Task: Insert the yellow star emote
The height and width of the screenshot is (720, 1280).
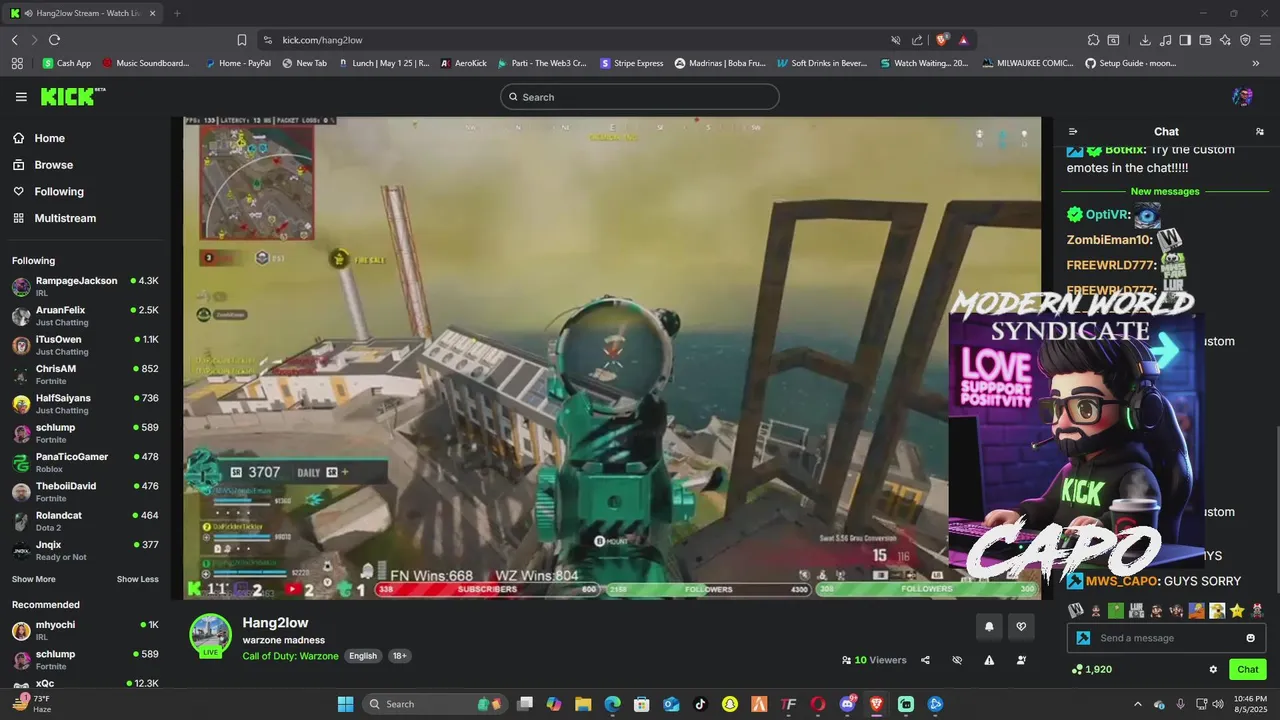Action: click(1237, 610)
